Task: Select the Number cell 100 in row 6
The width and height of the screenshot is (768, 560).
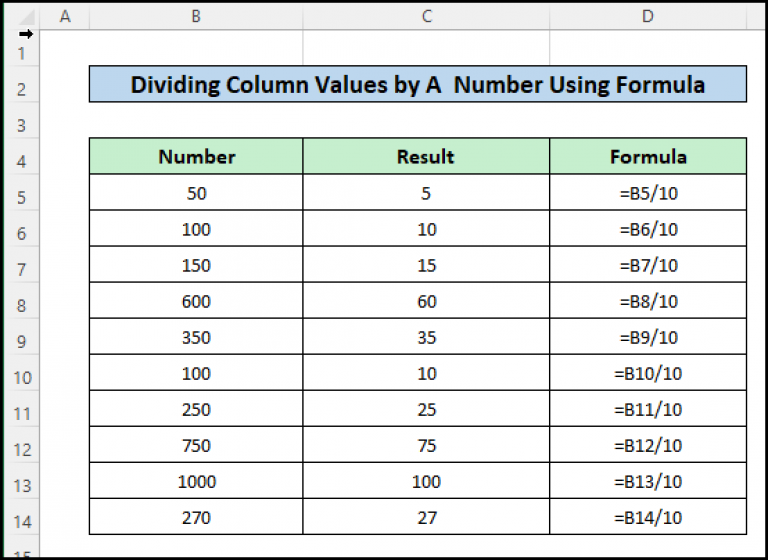Action: pos(196,229)
